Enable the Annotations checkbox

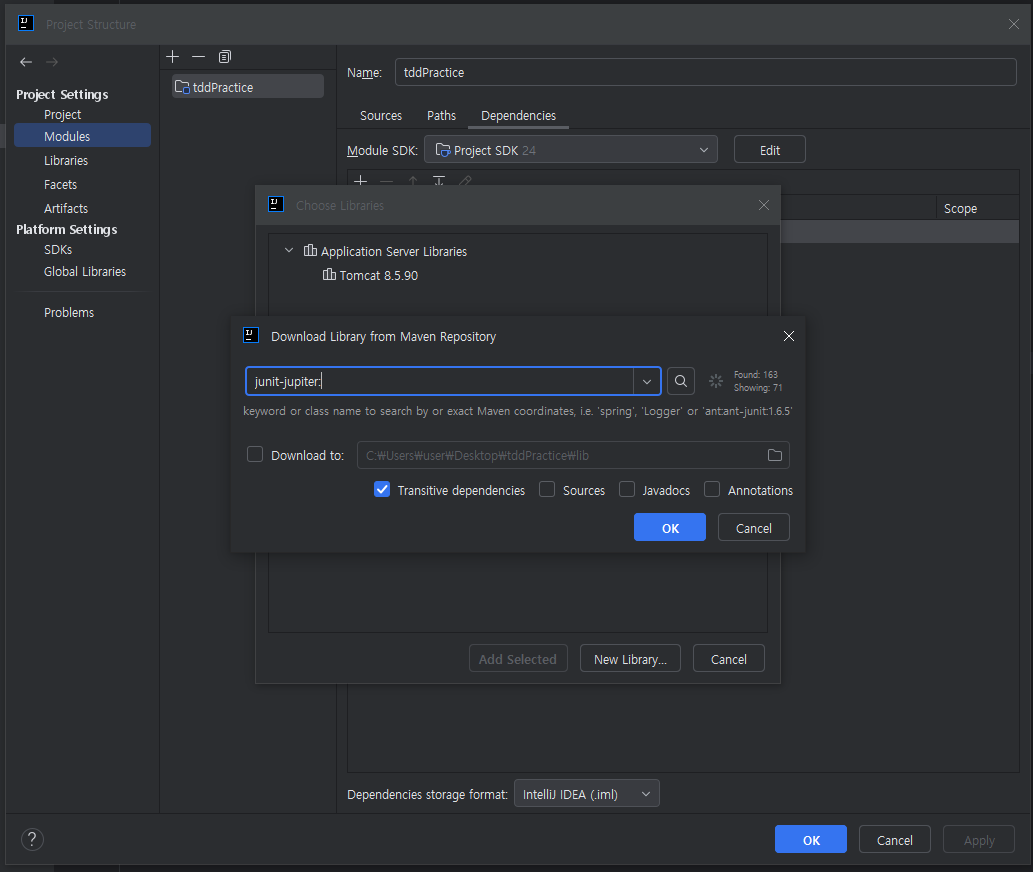pyautogui.click(x=712, y=489)
